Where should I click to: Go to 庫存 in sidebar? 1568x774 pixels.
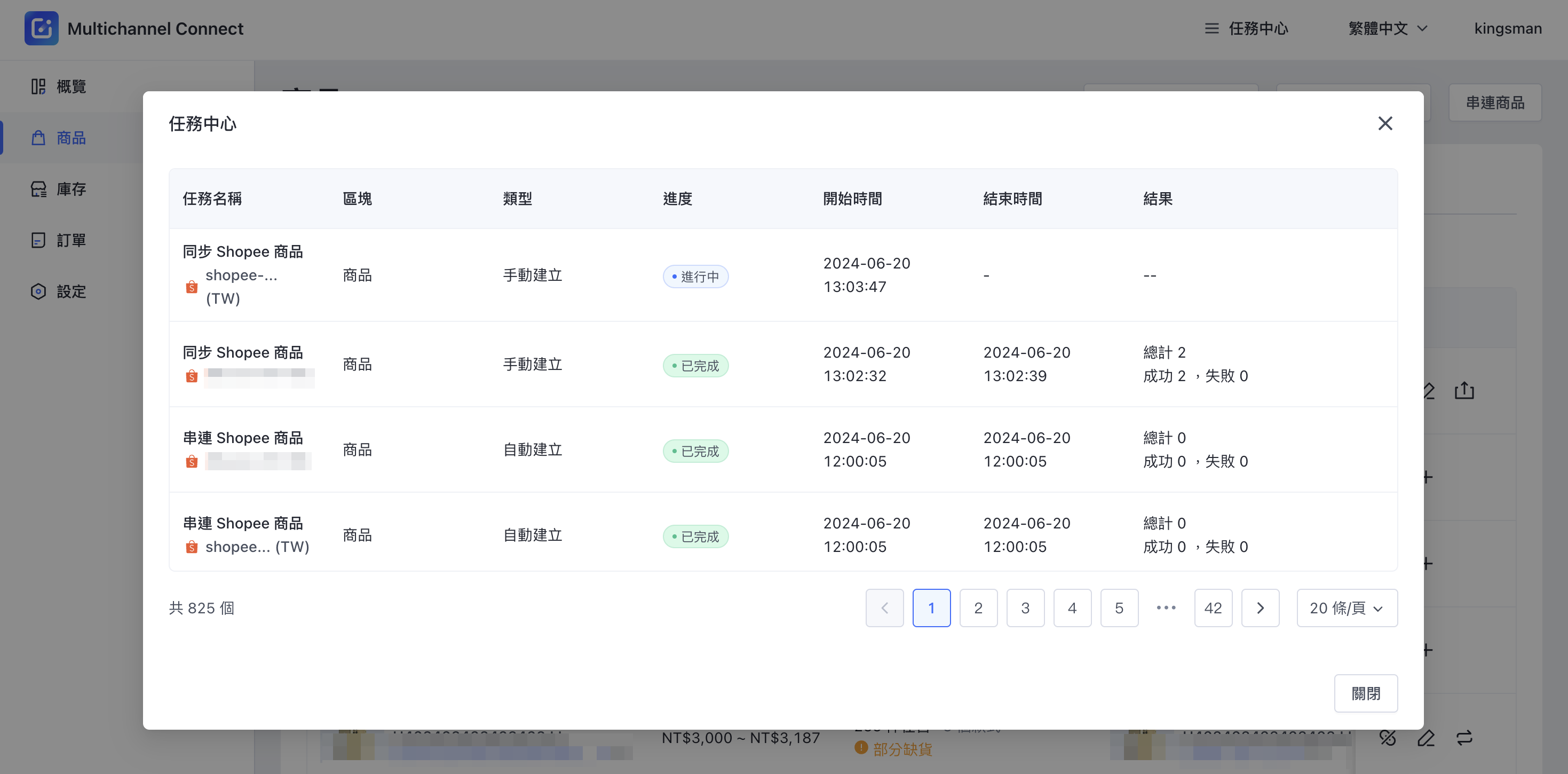tap(71, 189)
